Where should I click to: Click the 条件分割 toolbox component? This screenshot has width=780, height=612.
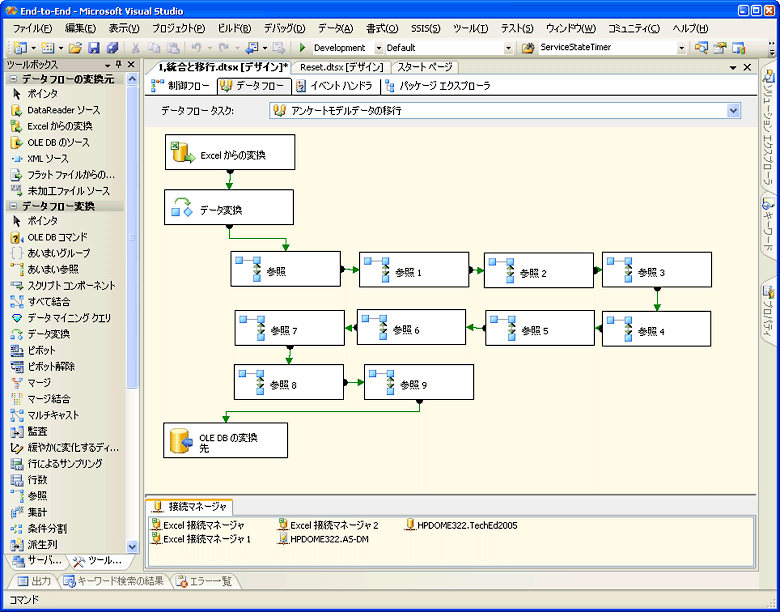coord(47,528)
